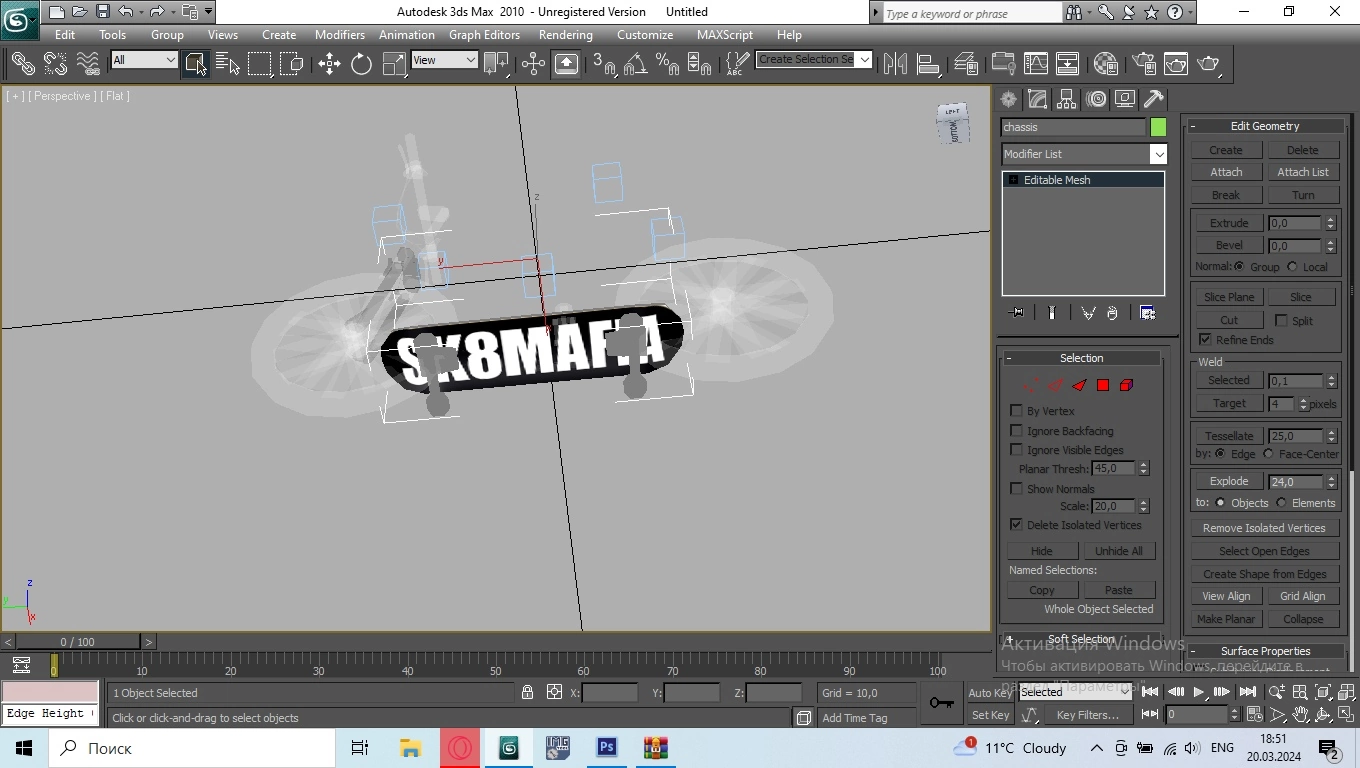Open the View reference coordinate dropdown
Viewport: 1360px width, 768px height.
(x=444, y=60)
